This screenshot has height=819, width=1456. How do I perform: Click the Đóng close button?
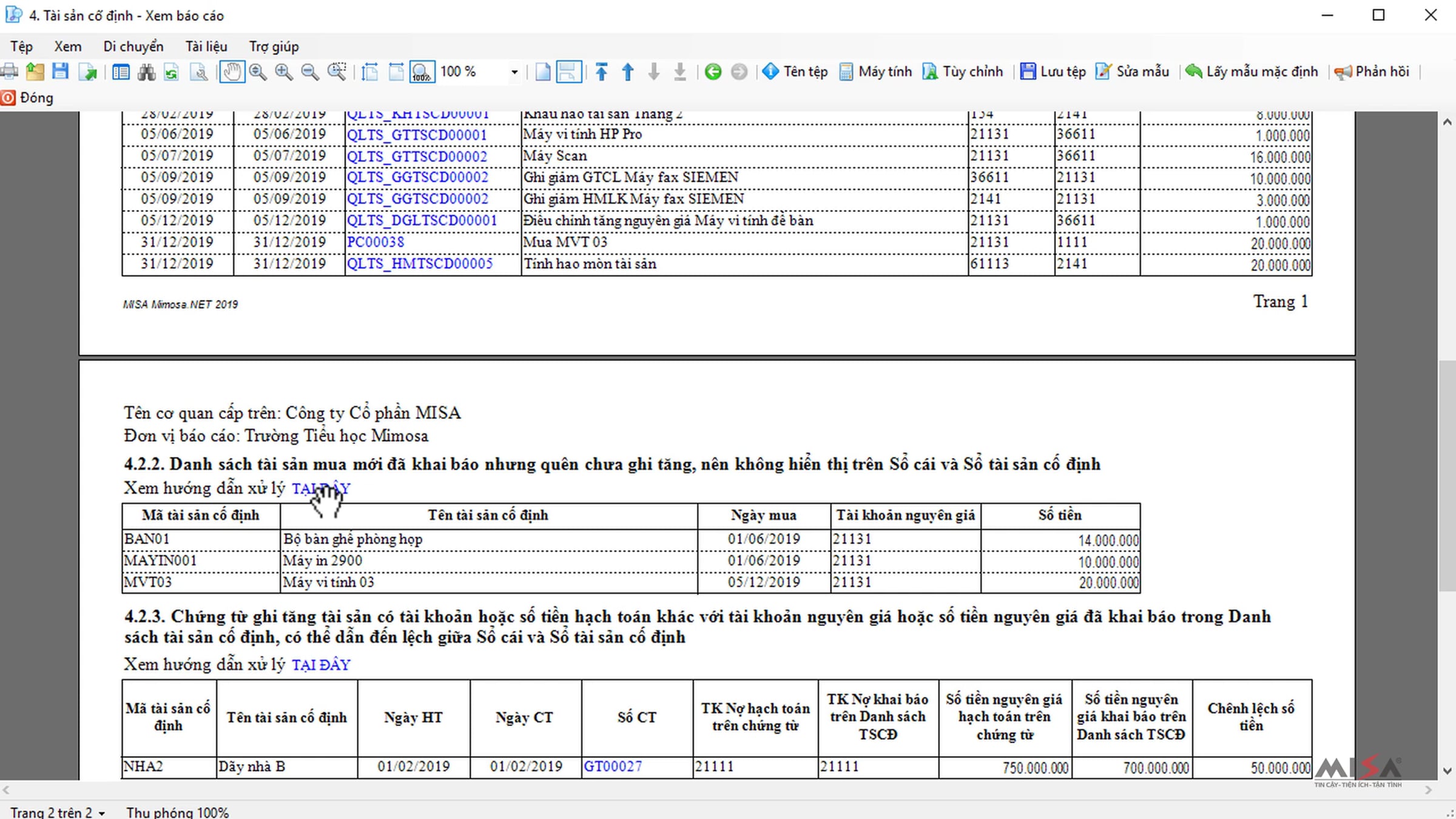[27, 98]
